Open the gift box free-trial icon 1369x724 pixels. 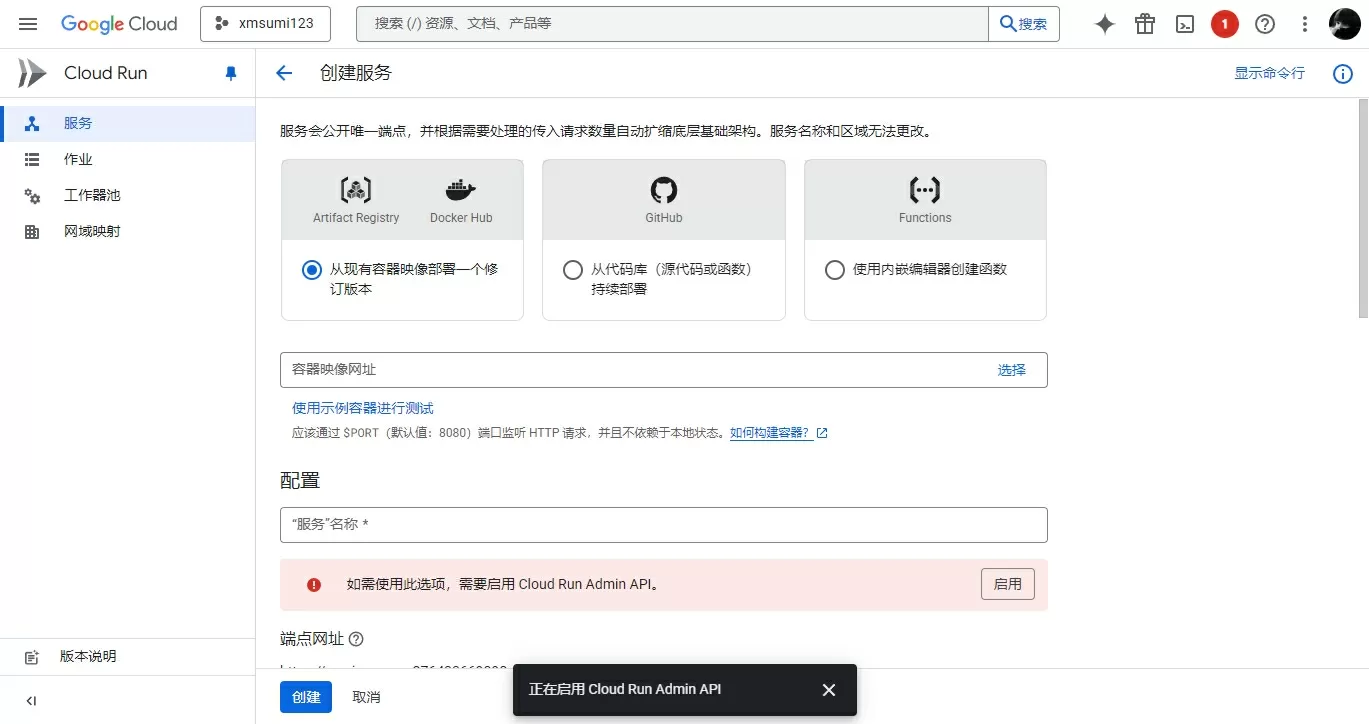(1145, 24)
